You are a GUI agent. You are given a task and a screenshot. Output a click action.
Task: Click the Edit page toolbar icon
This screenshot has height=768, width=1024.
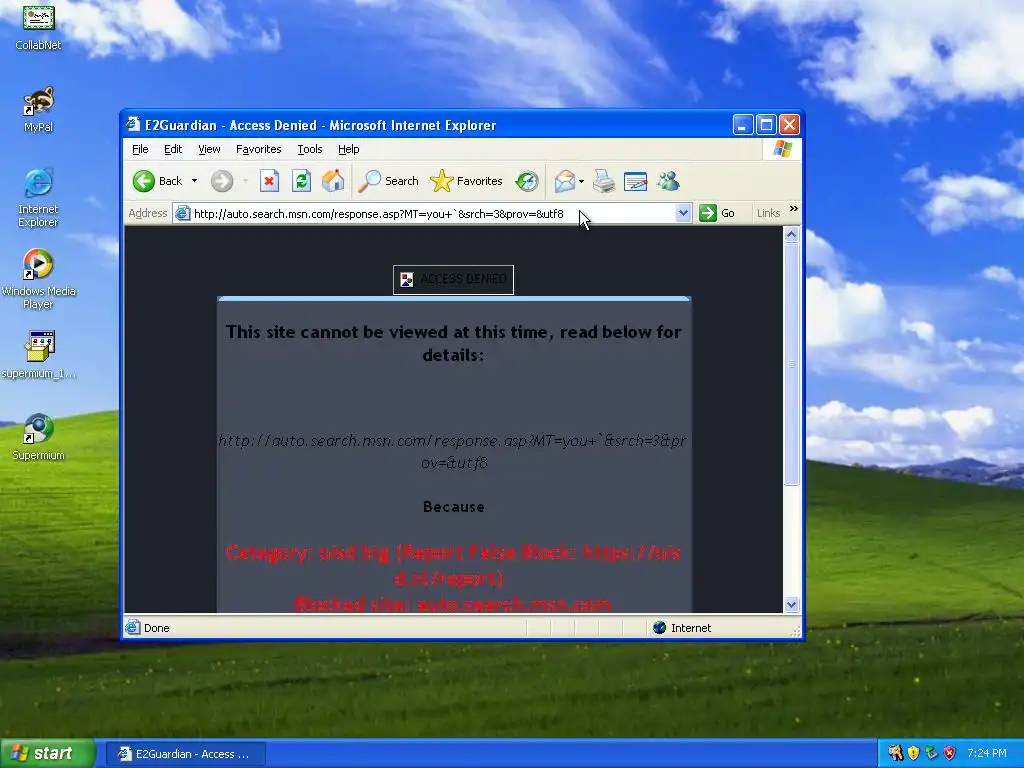635,181
